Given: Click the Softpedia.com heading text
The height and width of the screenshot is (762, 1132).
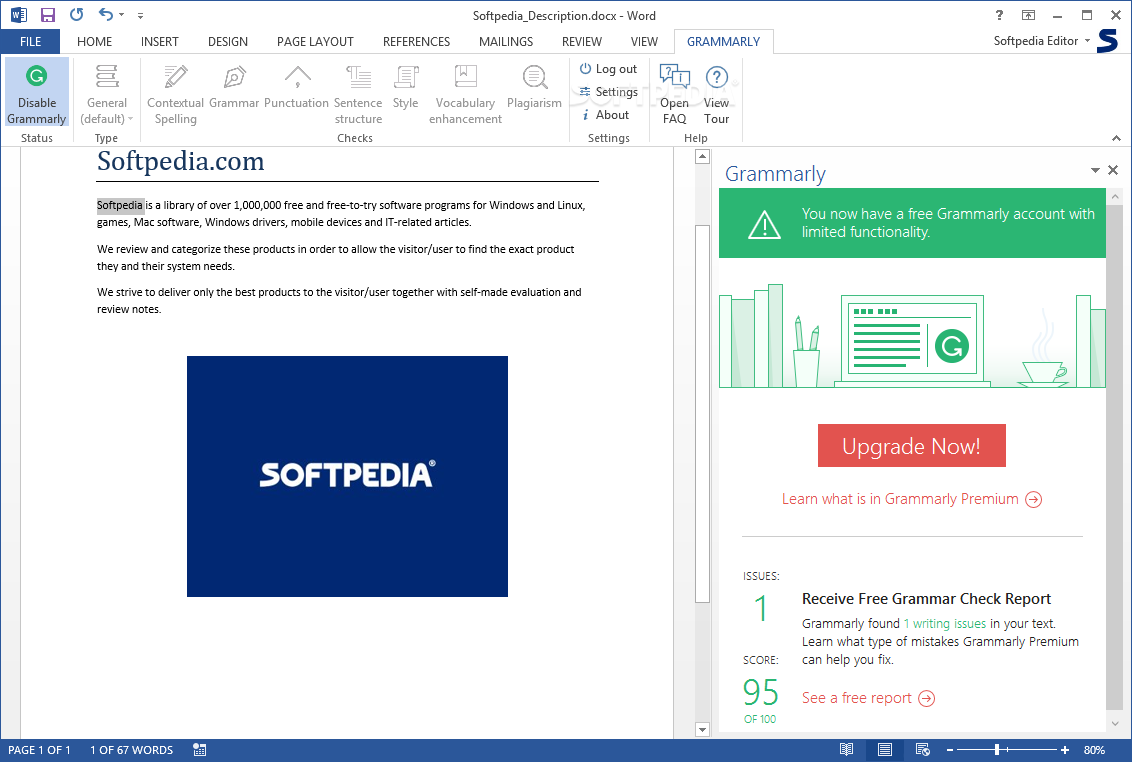Looking at the screenshot, I should tap(180, 161).
